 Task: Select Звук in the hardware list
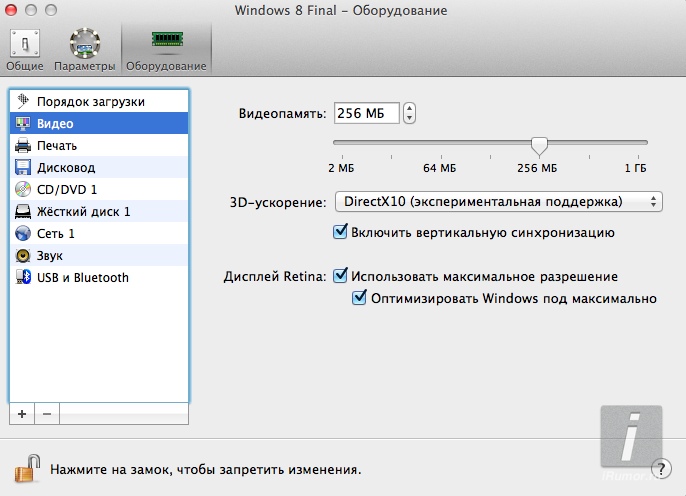point(99,255)
